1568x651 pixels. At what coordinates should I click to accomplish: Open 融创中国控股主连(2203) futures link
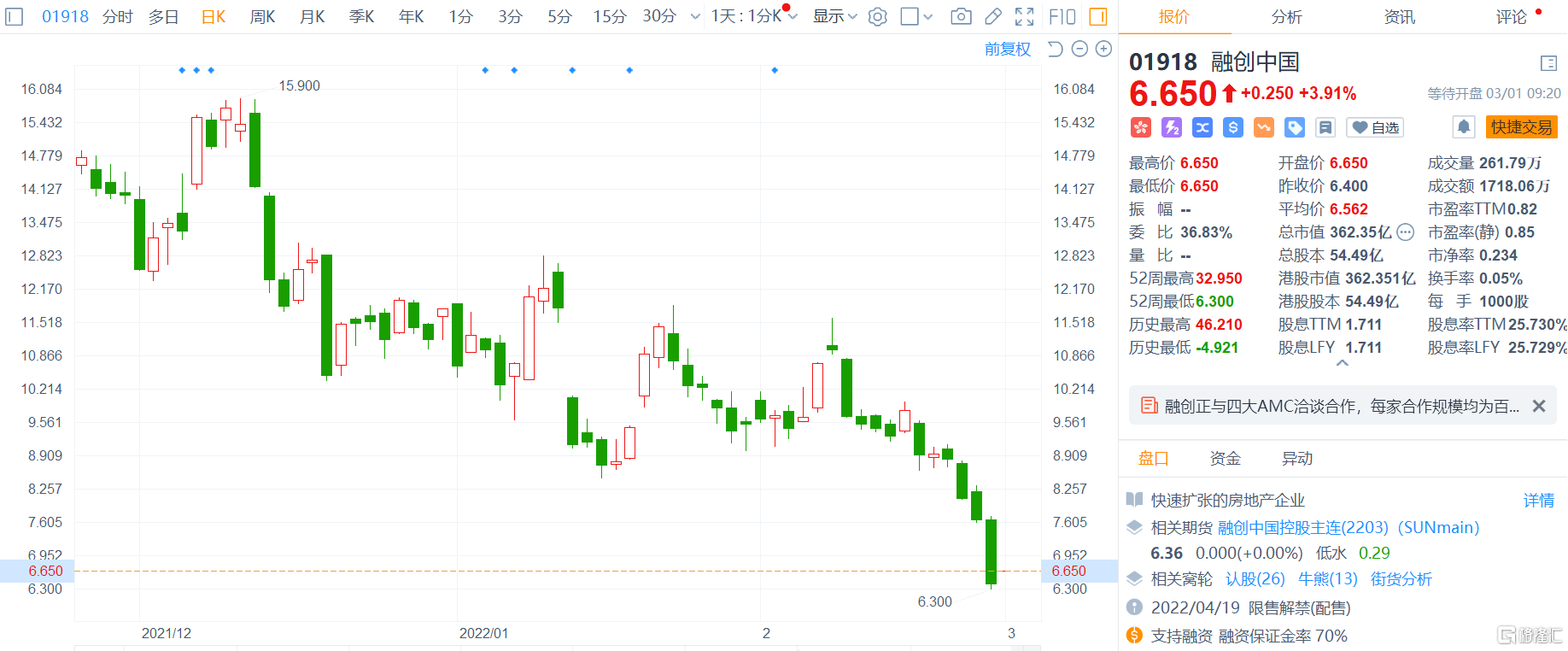[x=1349, y=527]
